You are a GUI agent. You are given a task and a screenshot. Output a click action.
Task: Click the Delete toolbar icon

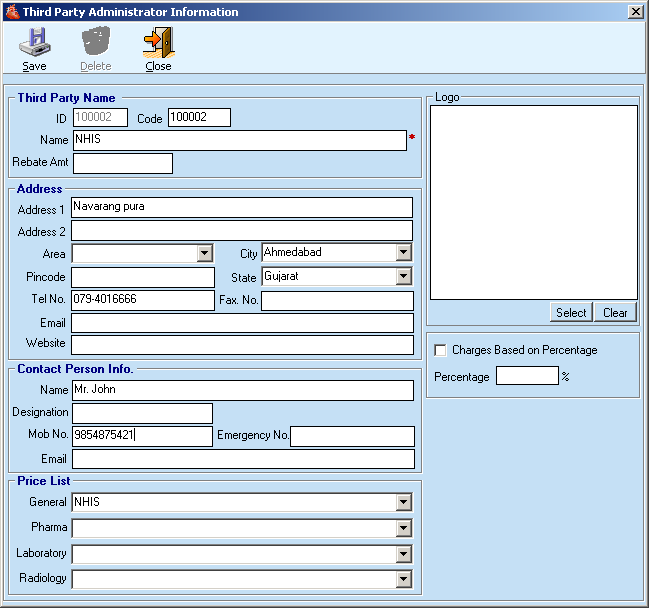(96, 42)
